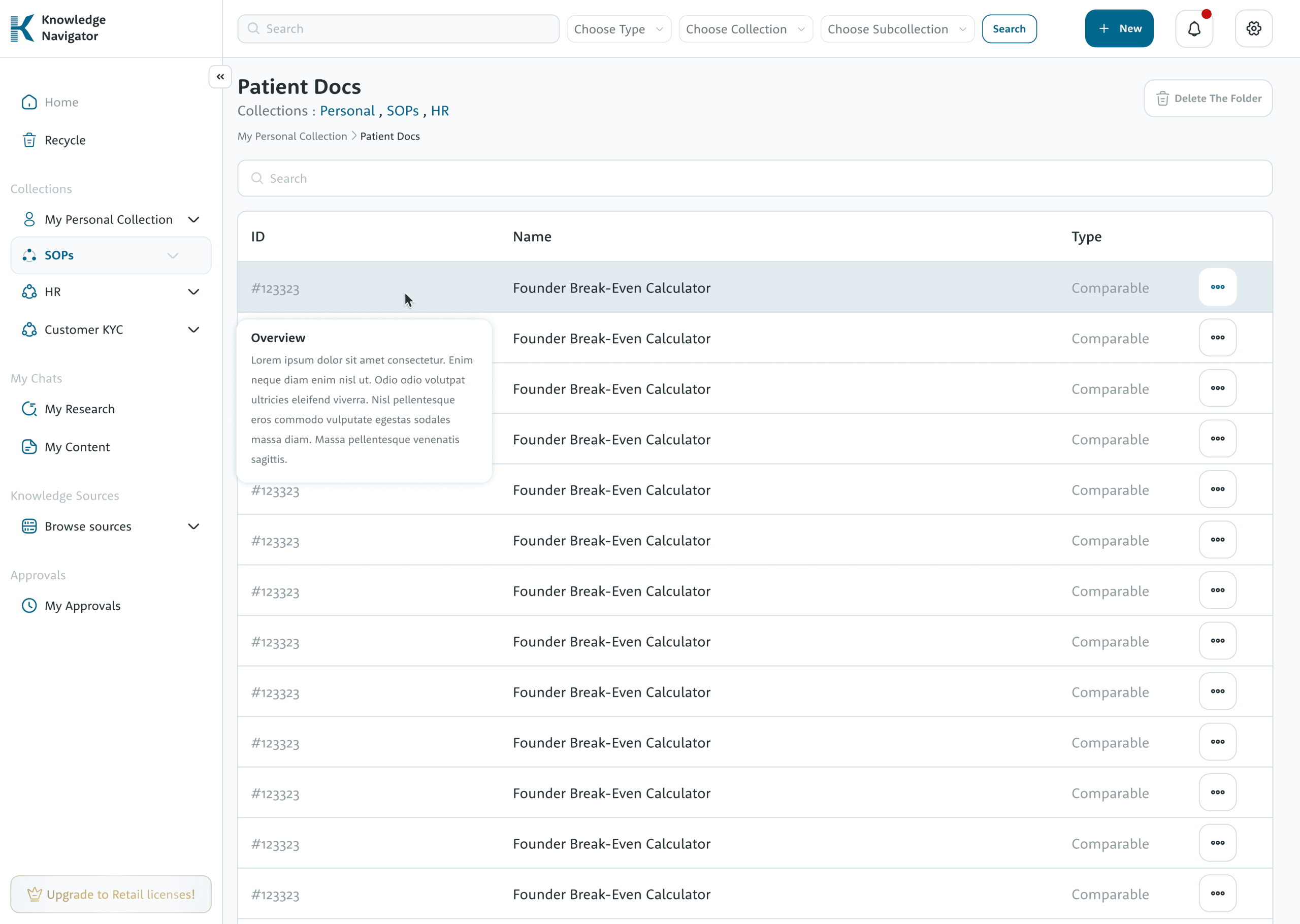Expand the My Personal Collection chevron

pyautogui.click(x=193, y=220)
